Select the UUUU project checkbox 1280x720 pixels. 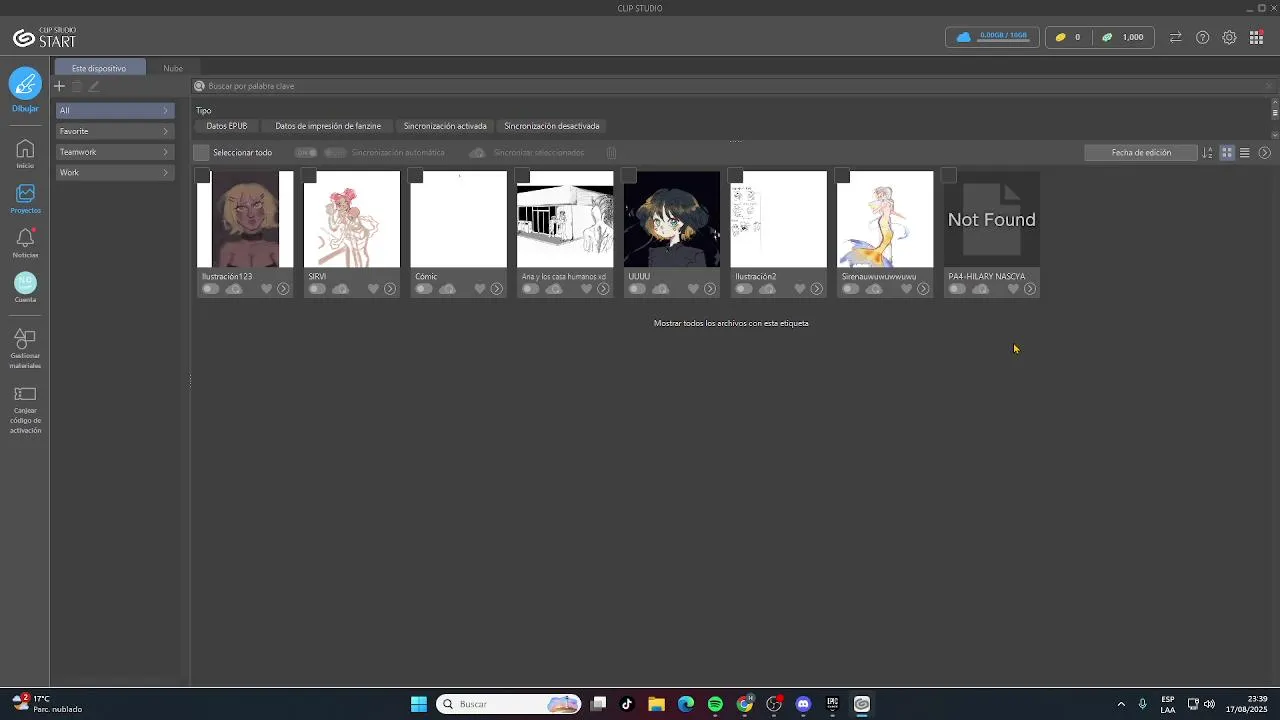point(629,176)
